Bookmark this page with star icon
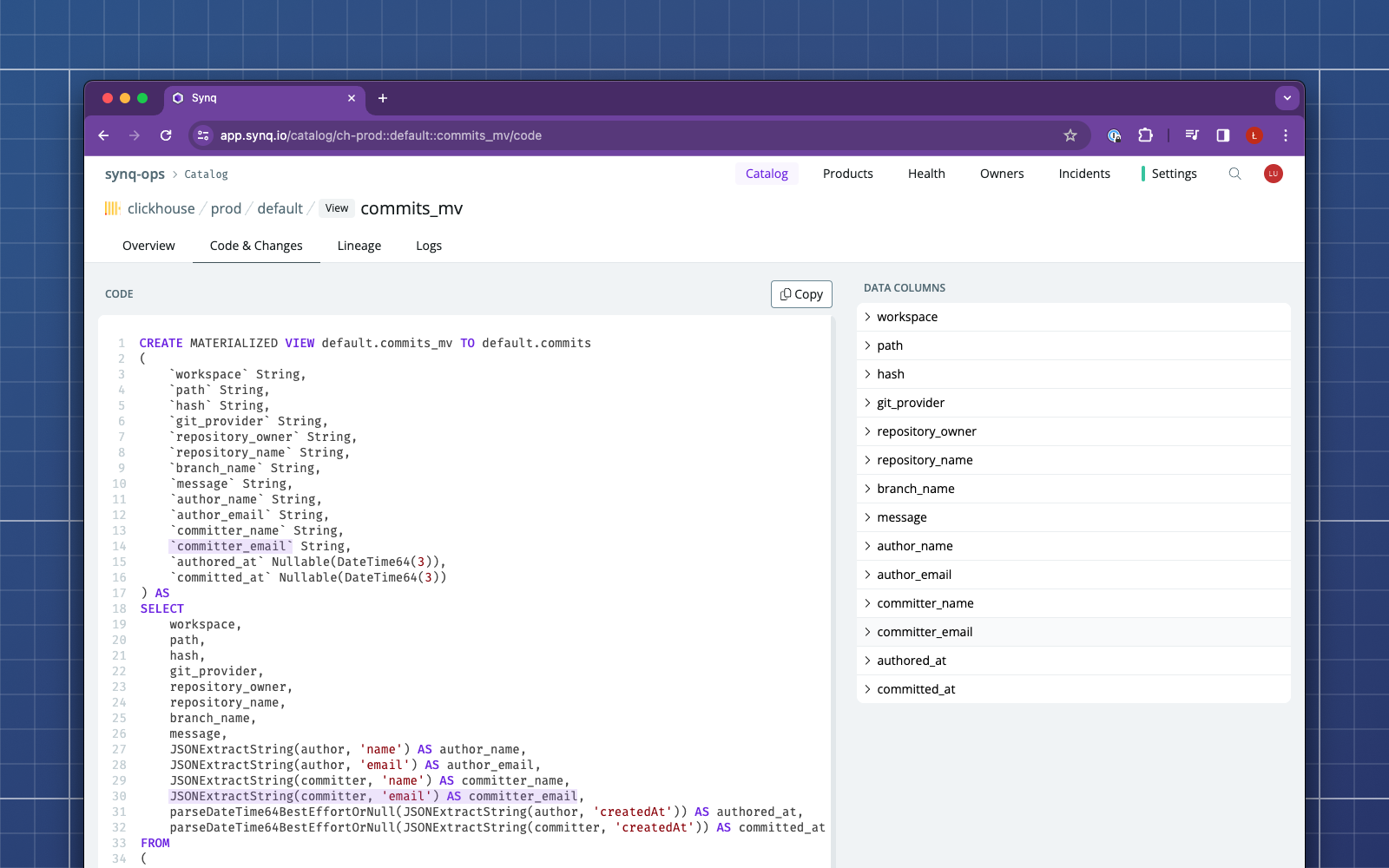The width and height of the screenshot is (1389, 868). 1070,135
